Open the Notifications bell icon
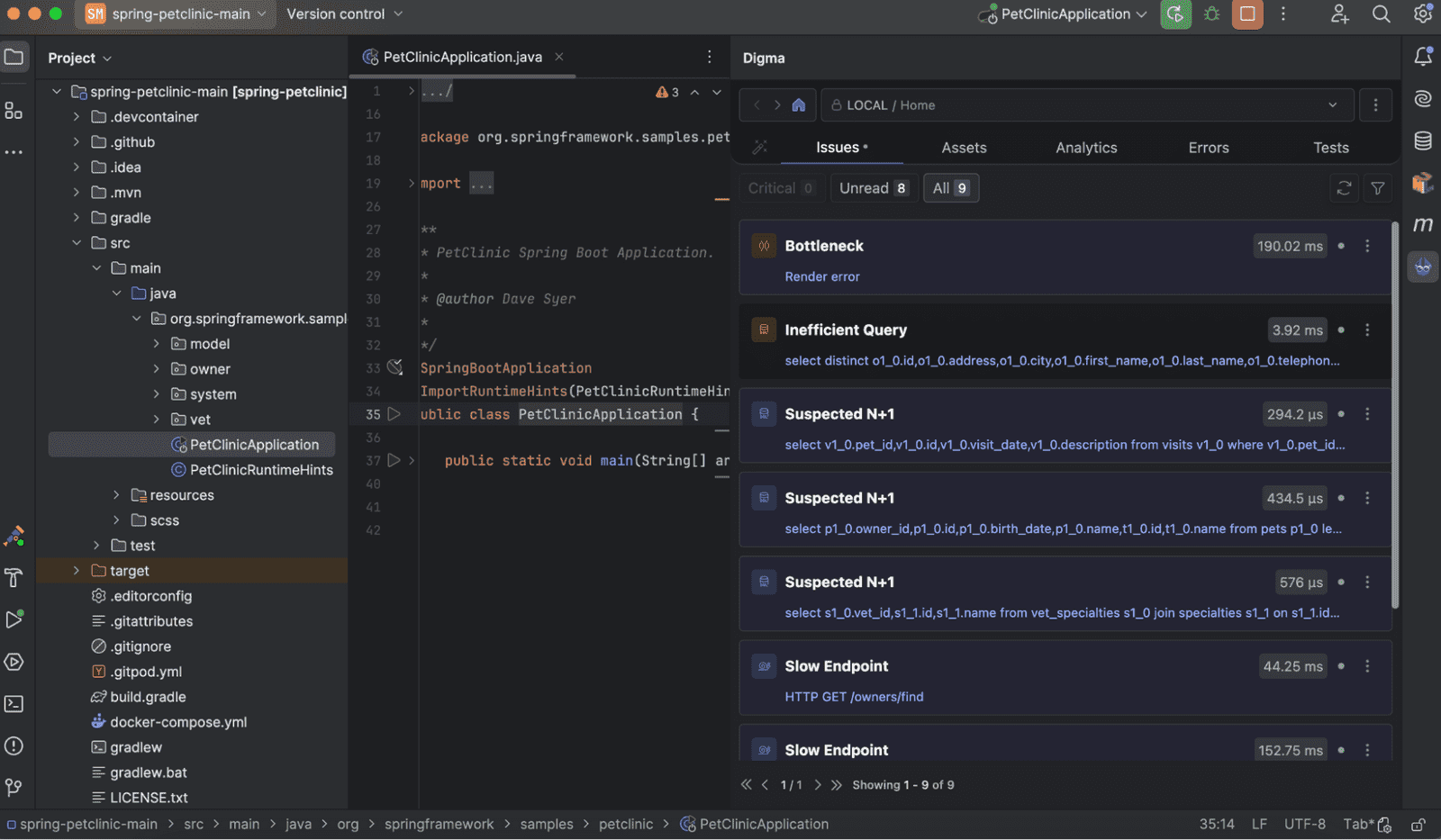The image size is (1441, 840). (1423, 57)
